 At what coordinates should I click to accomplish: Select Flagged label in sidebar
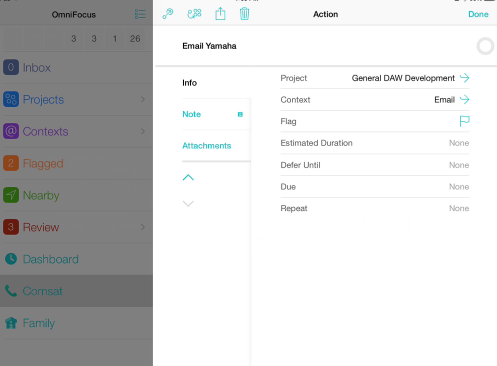coord(43,164)
